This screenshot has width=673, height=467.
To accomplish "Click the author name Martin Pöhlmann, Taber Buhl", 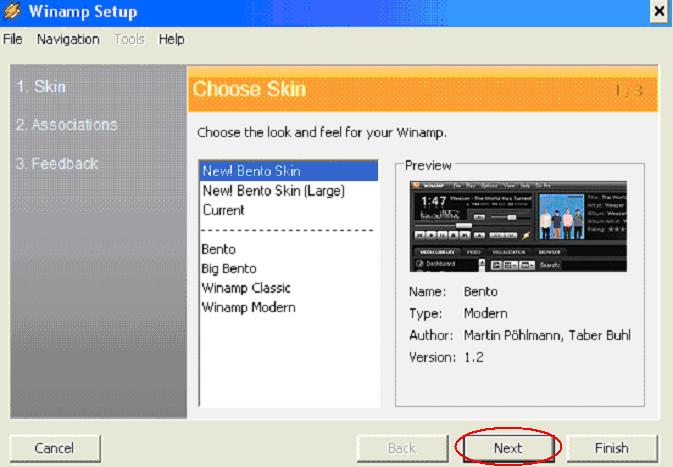I will pyautogui.click(x=547, y=335).
